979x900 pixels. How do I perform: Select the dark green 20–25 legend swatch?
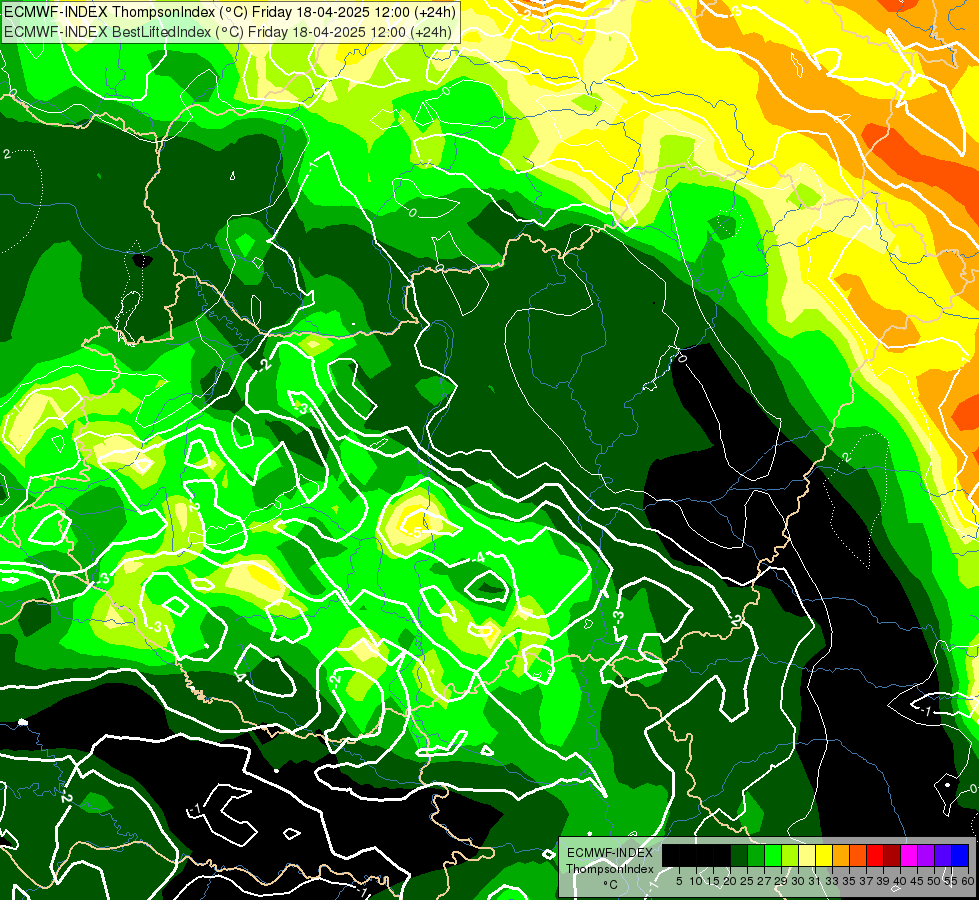point(739,855)
